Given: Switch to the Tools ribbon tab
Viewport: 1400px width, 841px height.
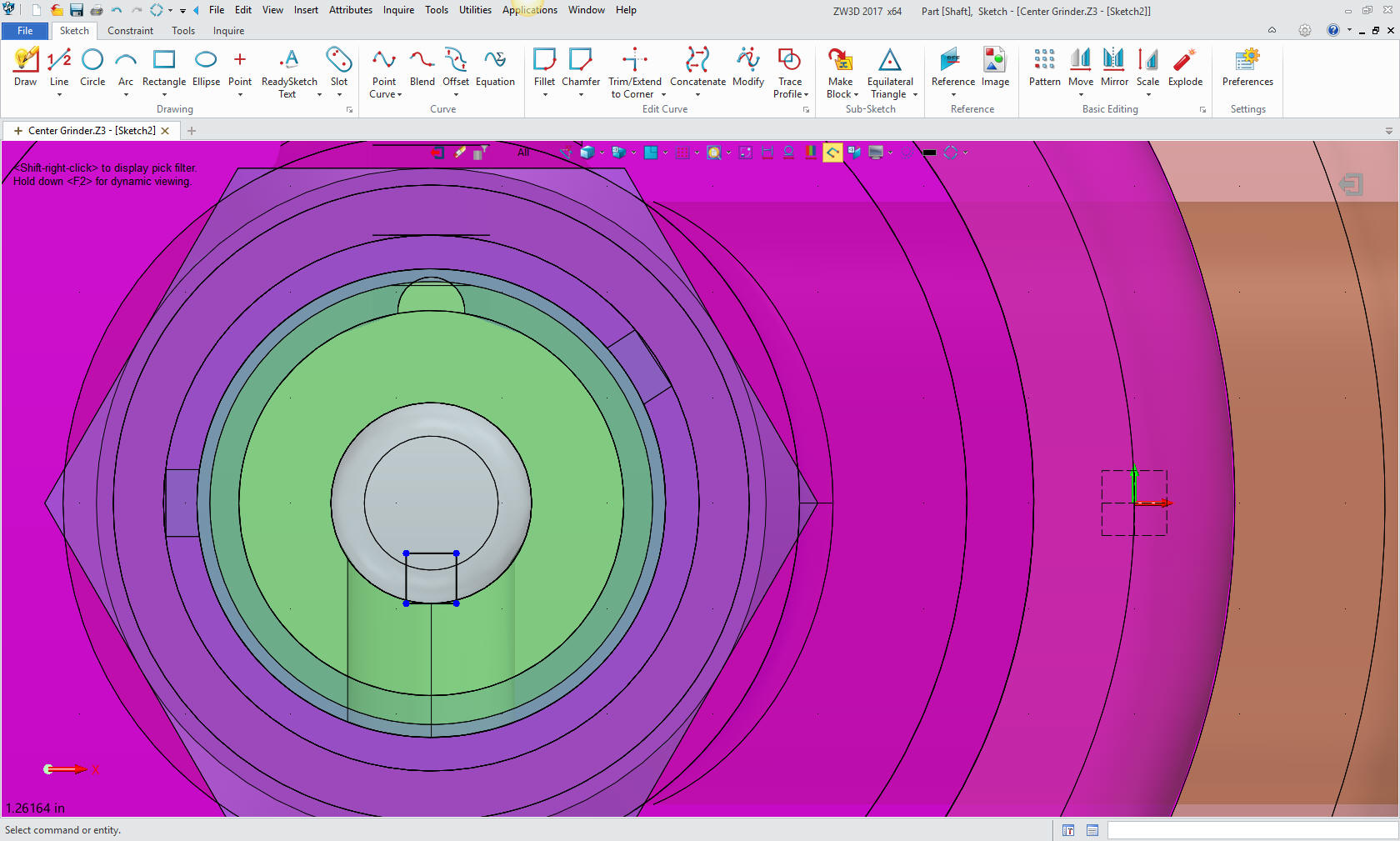Looking at the screenshot, I should click(x=183, y=31).
